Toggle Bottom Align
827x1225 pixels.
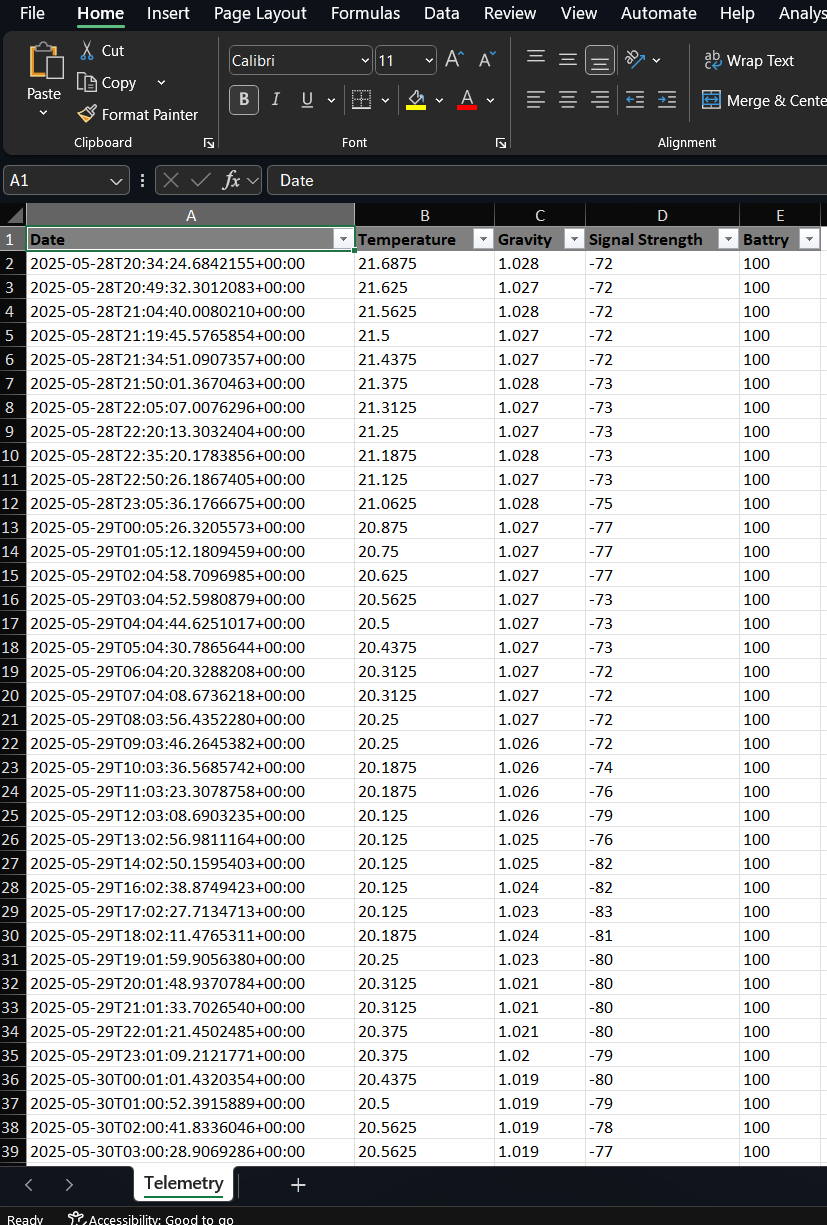(600, 61)
